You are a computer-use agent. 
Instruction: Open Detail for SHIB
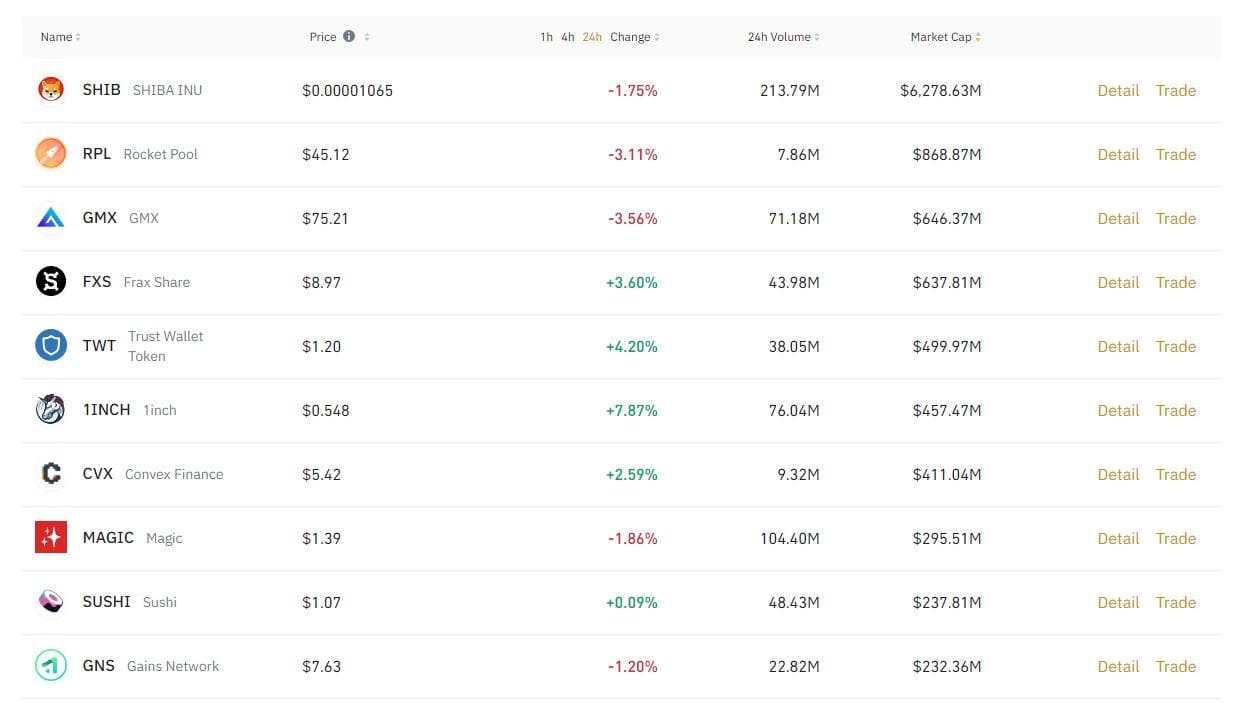1118,90
